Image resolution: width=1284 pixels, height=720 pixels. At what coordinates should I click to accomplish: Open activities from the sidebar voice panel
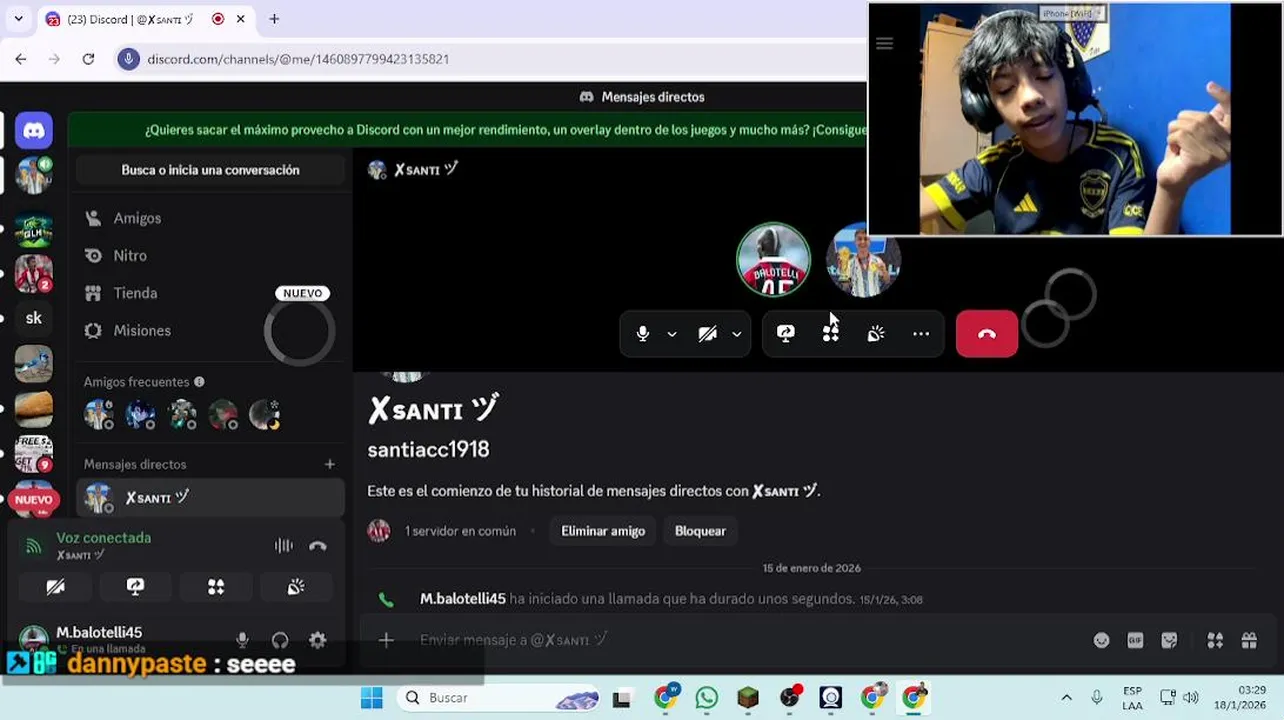[x=216, y=587]
